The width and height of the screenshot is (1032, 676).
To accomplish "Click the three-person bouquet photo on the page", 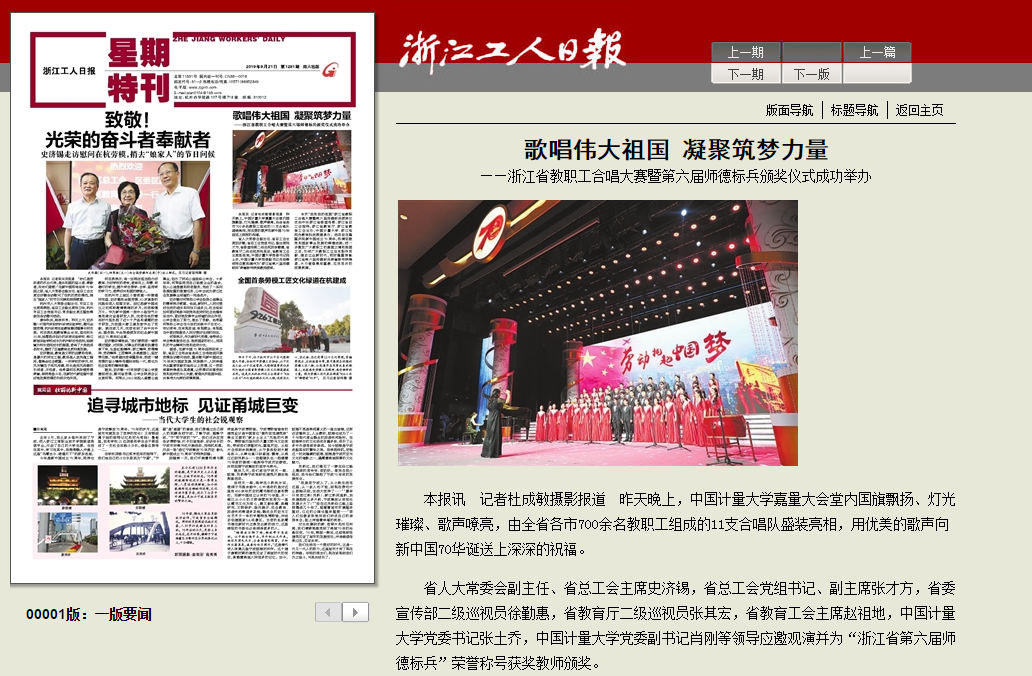I will 126,215.
